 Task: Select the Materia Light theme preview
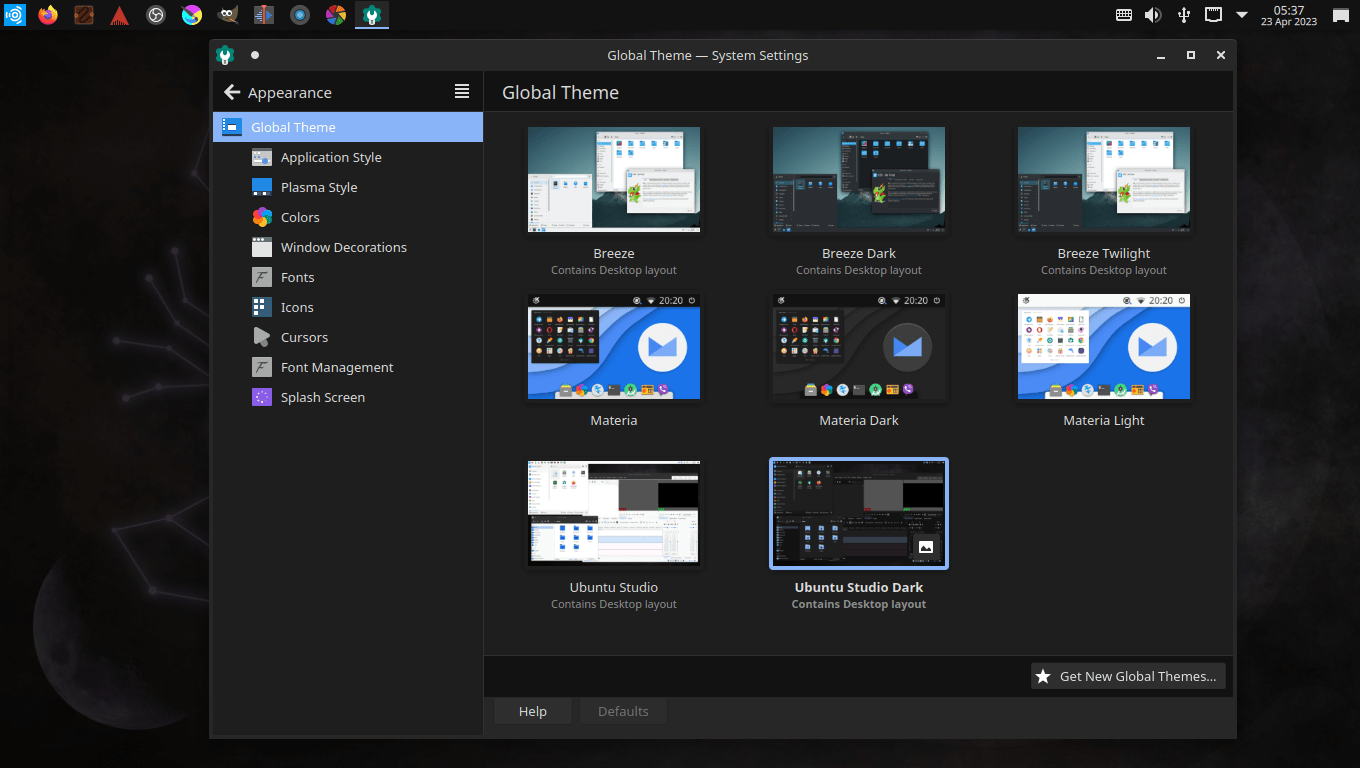coord(1104,348)
